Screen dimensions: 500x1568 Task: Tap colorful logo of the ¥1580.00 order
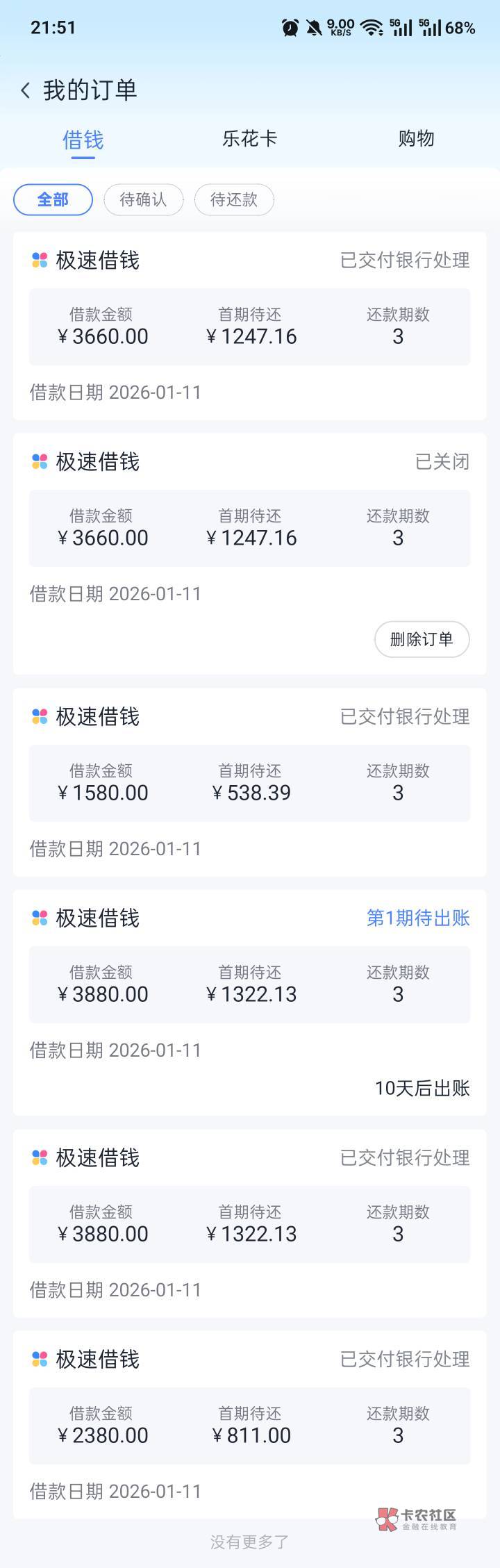click(40, 716)
